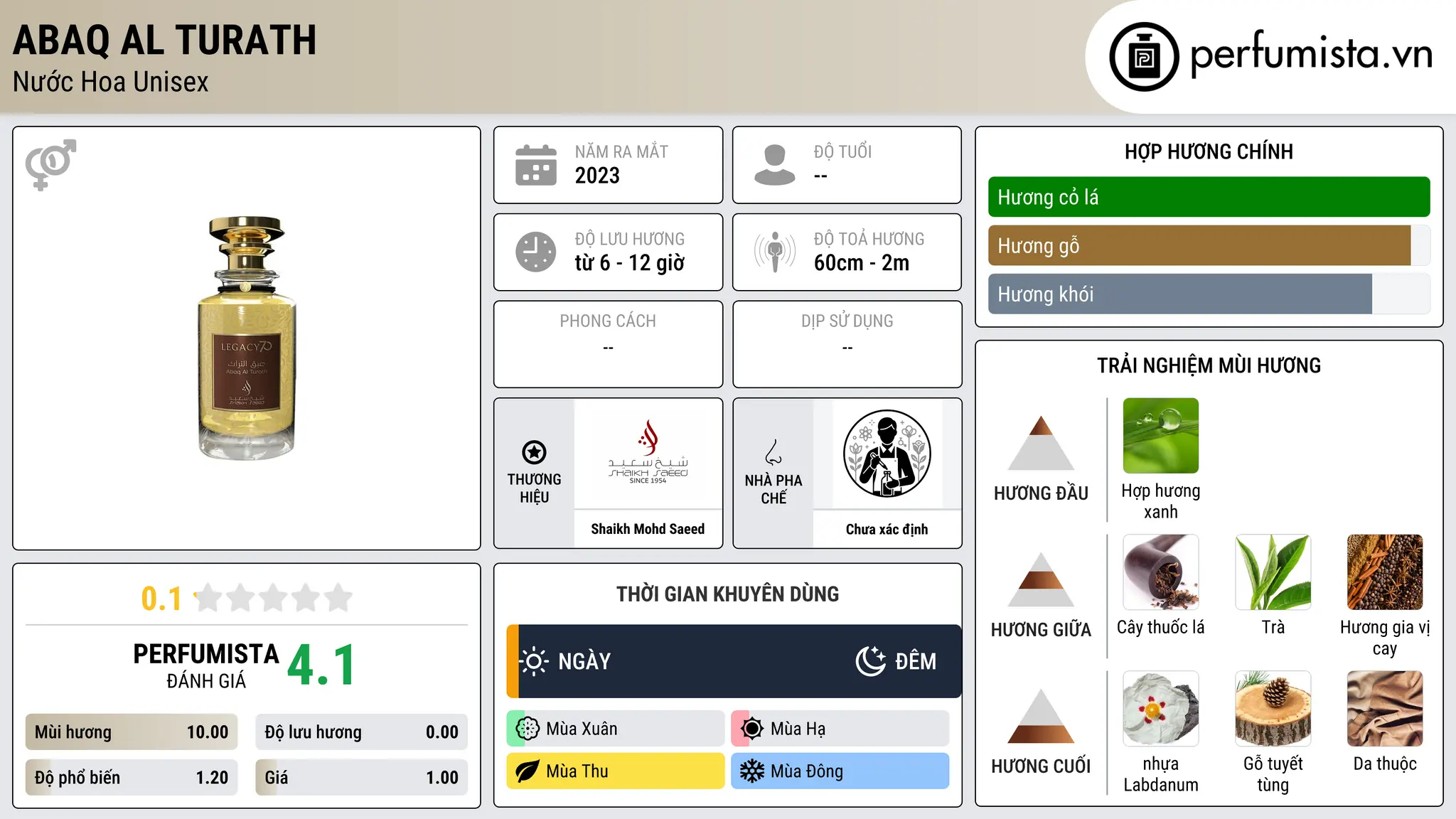1456x819 pixels.
Task: Select the Hương giữa pyramid icon
Action: click(1041, 579)
